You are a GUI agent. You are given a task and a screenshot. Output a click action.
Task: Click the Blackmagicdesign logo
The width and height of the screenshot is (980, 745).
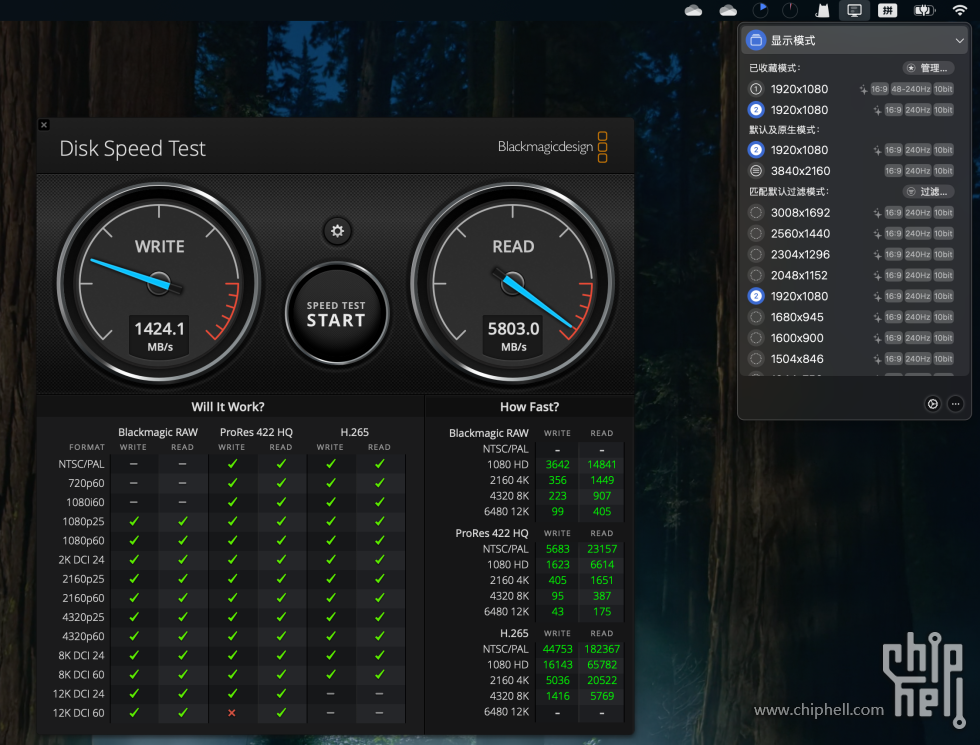pyautogui.click(x=552, y=147)
